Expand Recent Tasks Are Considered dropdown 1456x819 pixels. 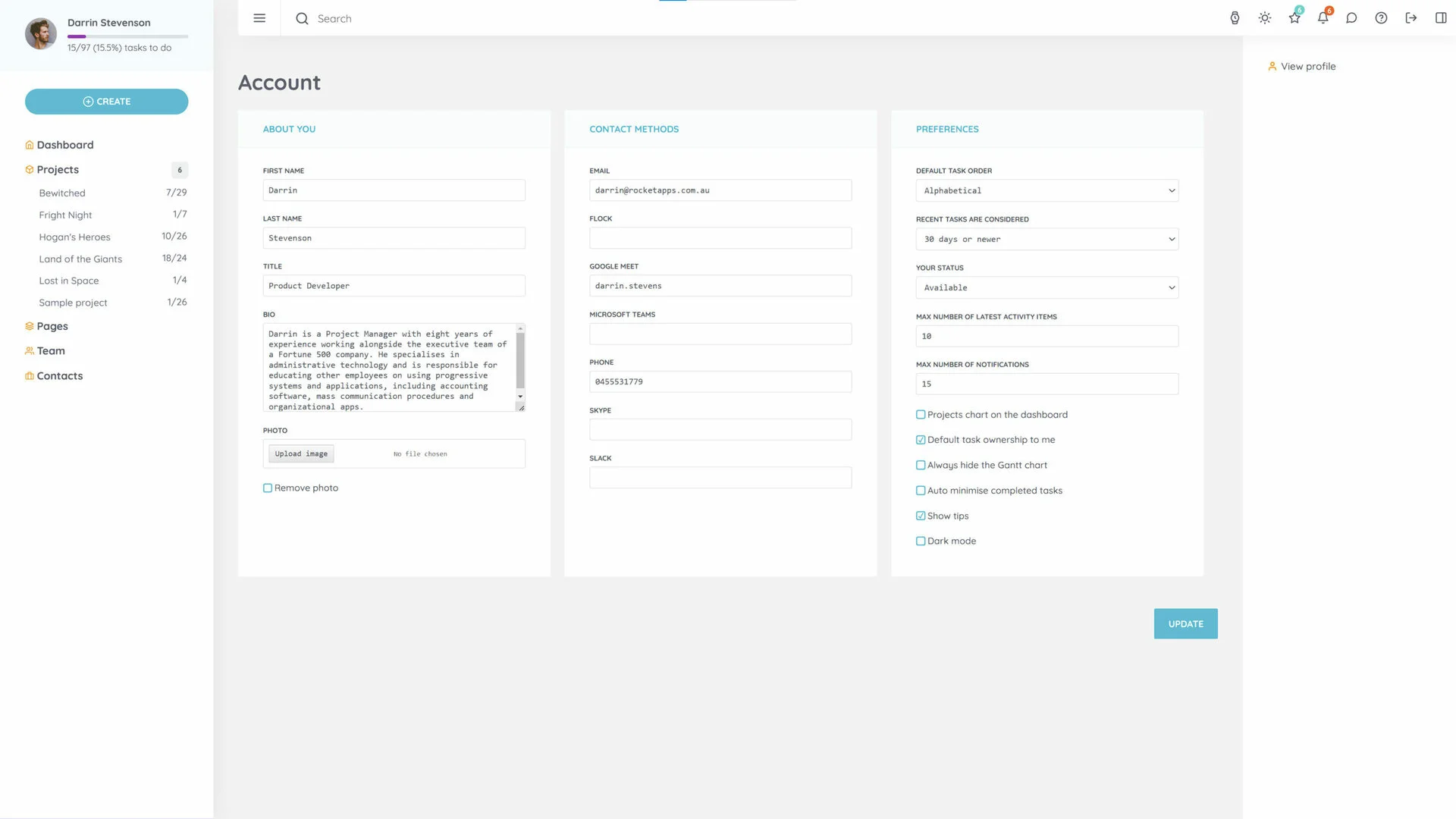(1046, 240)
